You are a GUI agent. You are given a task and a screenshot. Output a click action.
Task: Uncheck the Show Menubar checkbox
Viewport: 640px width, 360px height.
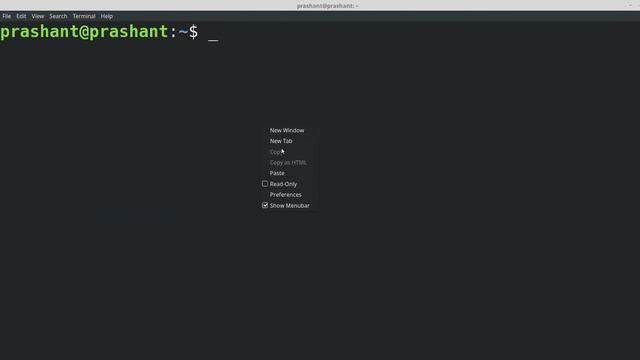[x=265, y=205]
